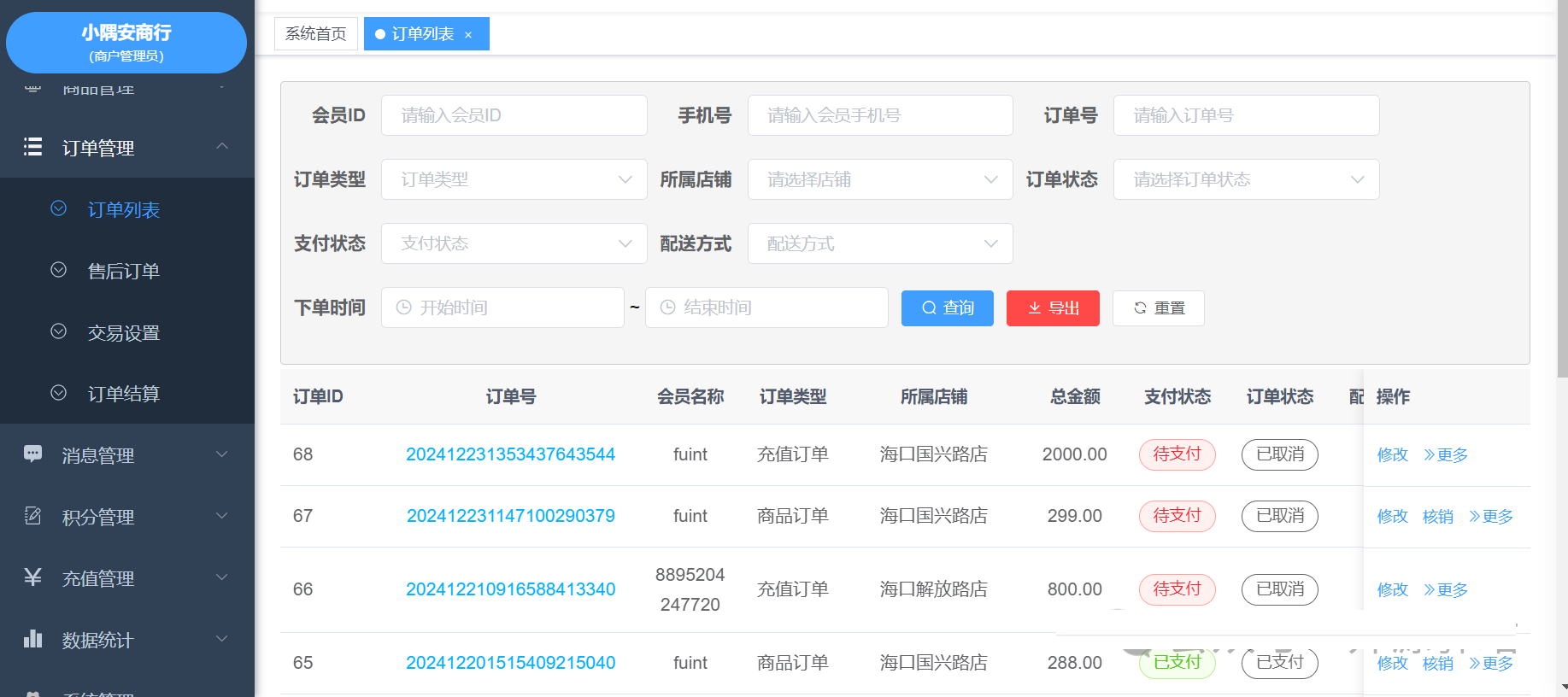Click the red 导出 export button

pyautogui.click(x=1053, y=308)
